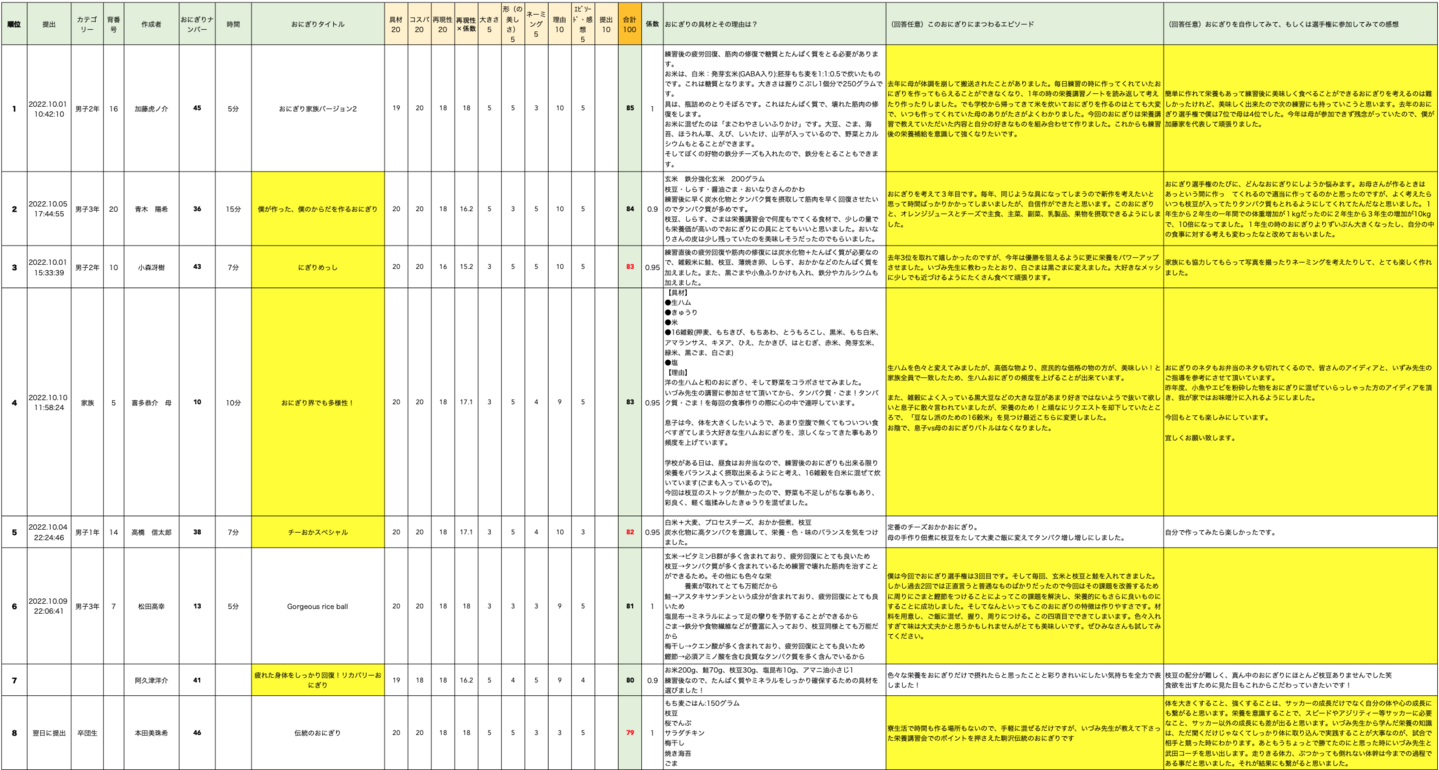Screen dimensions: 1439x770
Task: Select author cell 加藤虎ノ介
Action: [150, 108]
